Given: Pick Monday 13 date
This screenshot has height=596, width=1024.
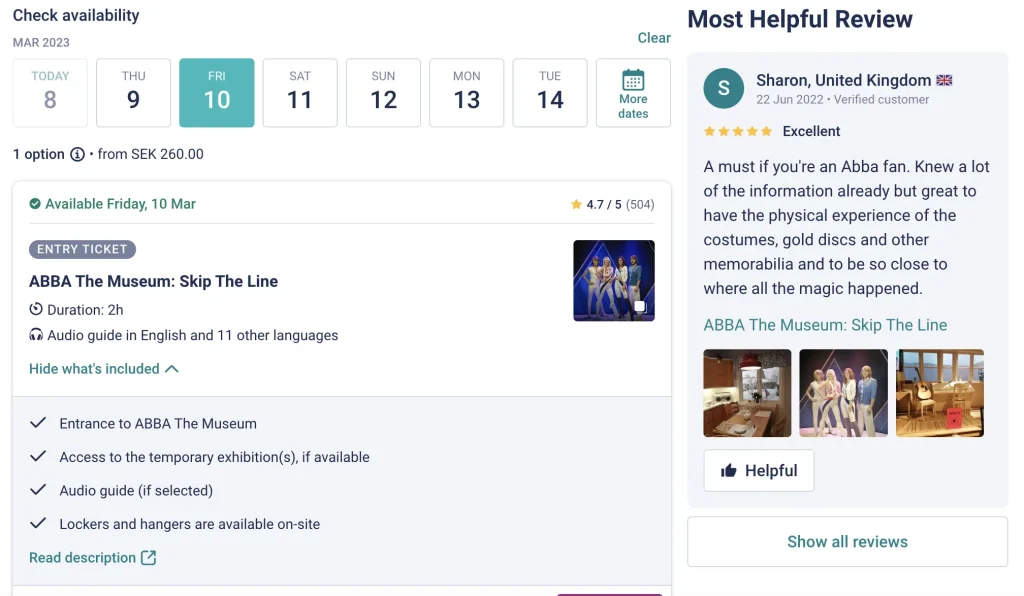Looking at the screenshot, I should pyautogui.click(x=466, y=93).
